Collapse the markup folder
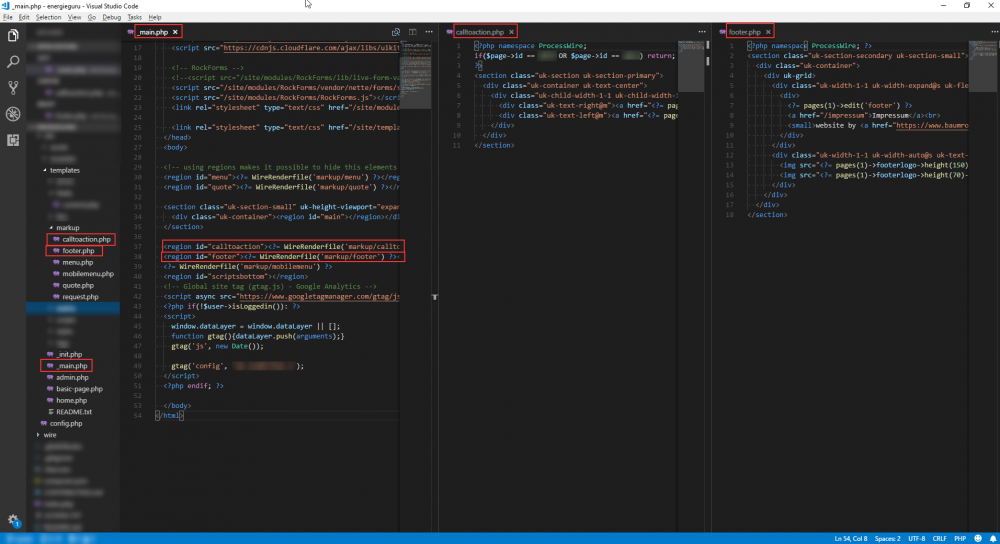 (67, 227)
